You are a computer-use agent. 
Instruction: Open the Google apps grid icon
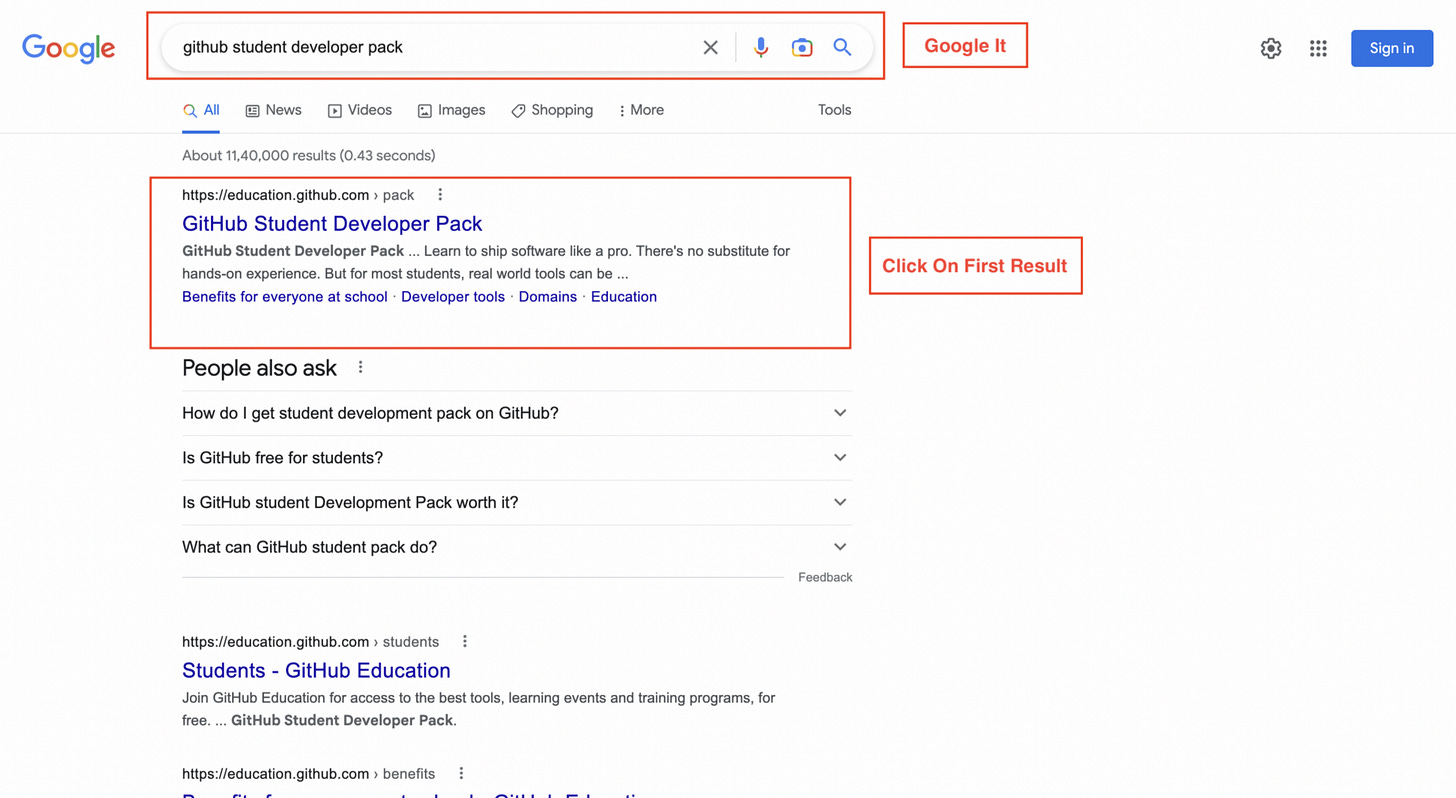click(1318, 48)
